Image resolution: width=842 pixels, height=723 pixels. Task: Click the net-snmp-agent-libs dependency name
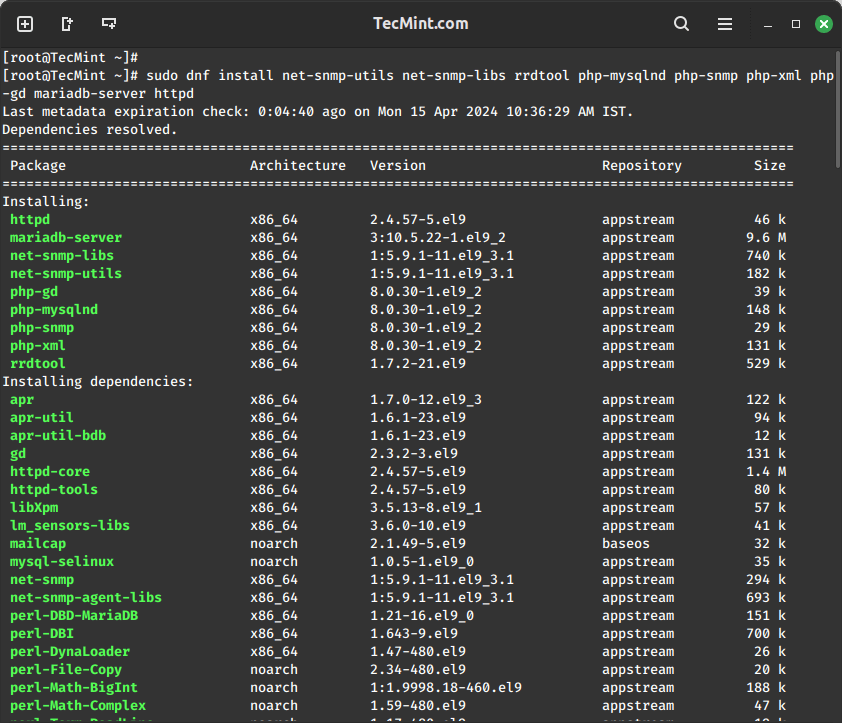[x=86, y=598]
